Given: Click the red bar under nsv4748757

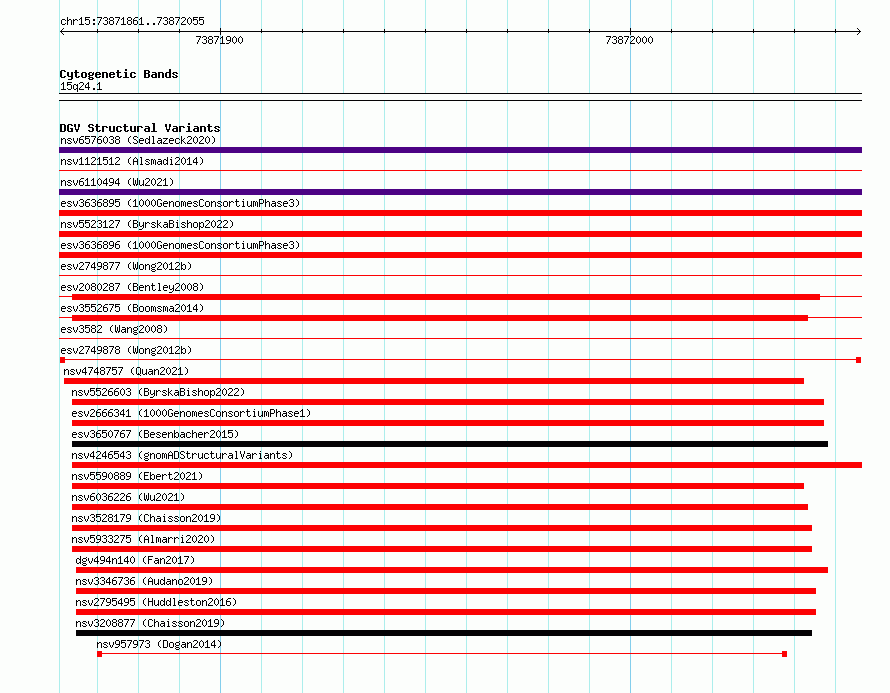Looking at the screenshot, I should tap(434, 381).
